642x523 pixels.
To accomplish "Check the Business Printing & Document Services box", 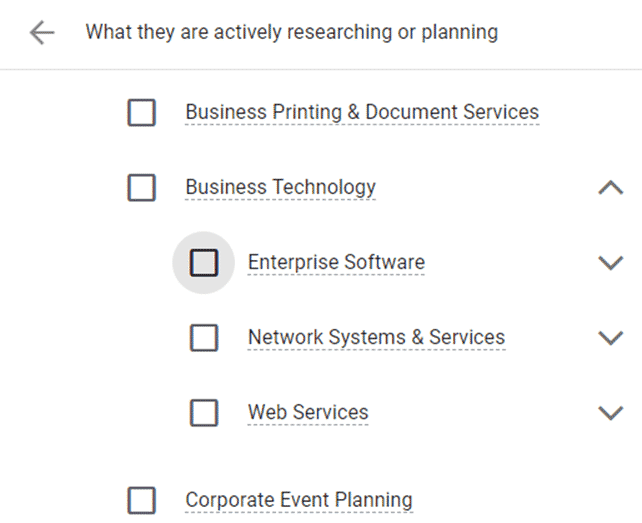I will tap(142, 112).
